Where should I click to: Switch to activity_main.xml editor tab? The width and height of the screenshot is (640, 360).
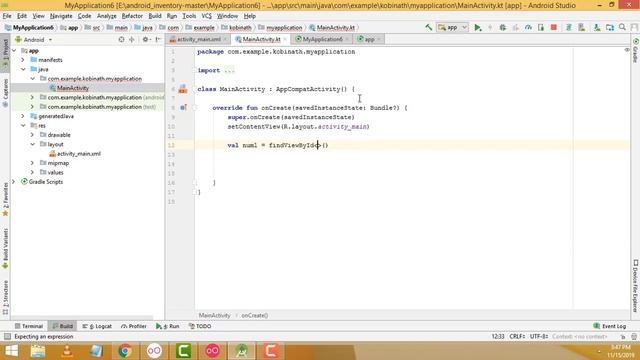[x=199, y=39]
